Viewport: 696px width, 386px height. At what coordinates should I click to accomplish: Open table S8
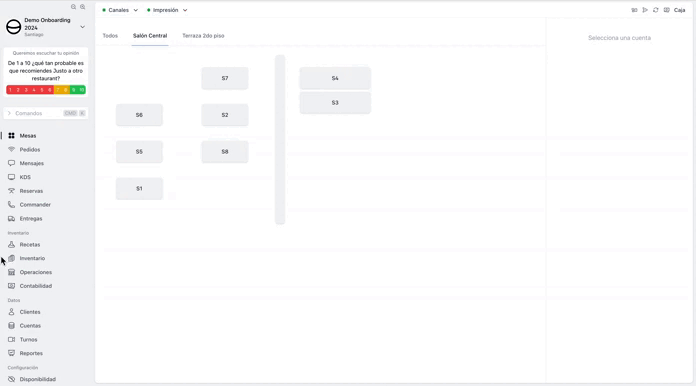(225, 152)
